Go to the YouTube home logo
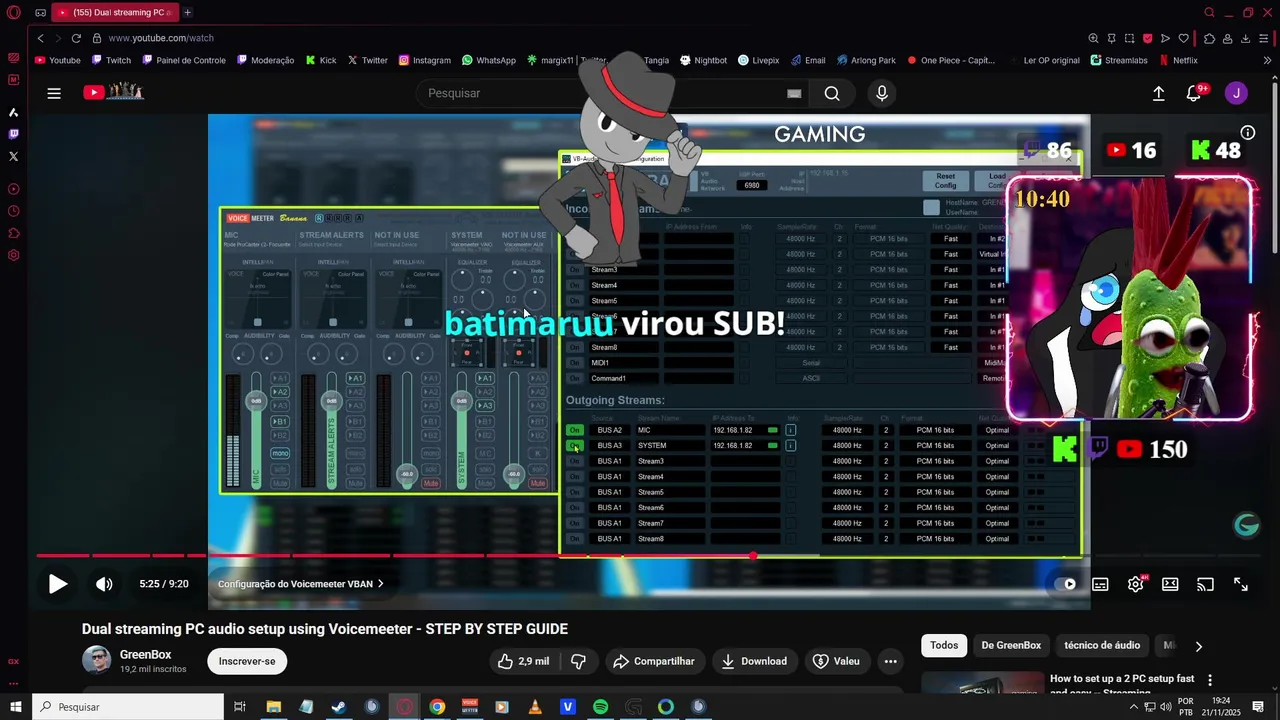Viewport: 1280px width, 720px height. point(113,92)
